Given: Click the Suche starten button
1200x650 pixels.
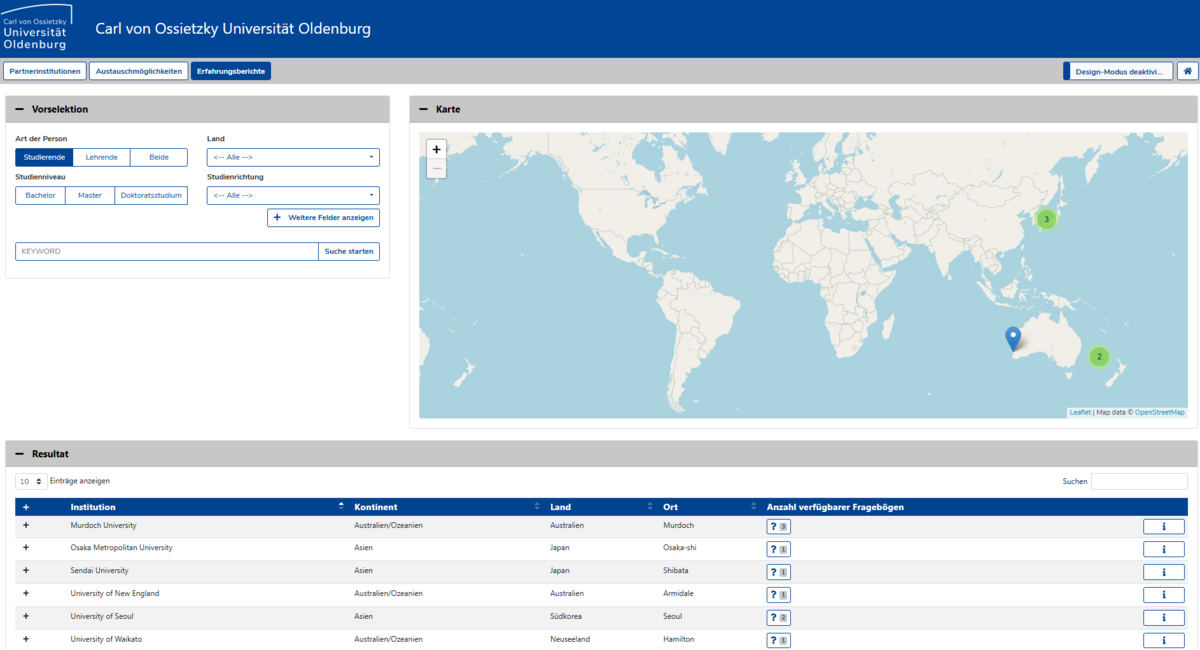Looking at the screenshot, I should [348, 251].
